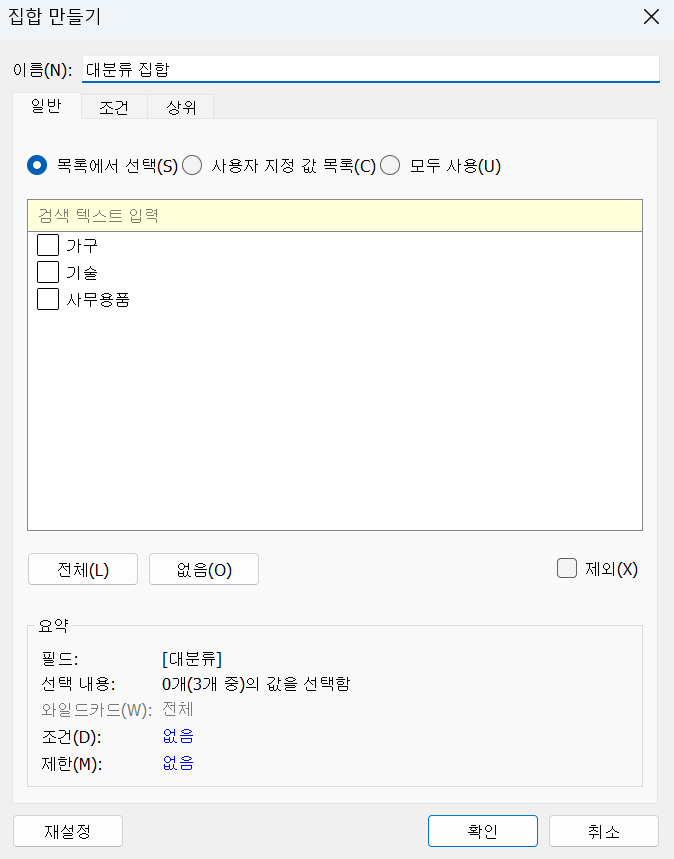Screen dimensions: 674x859
Task: Open the 조건 tab
Action: [x=114, y=108]
